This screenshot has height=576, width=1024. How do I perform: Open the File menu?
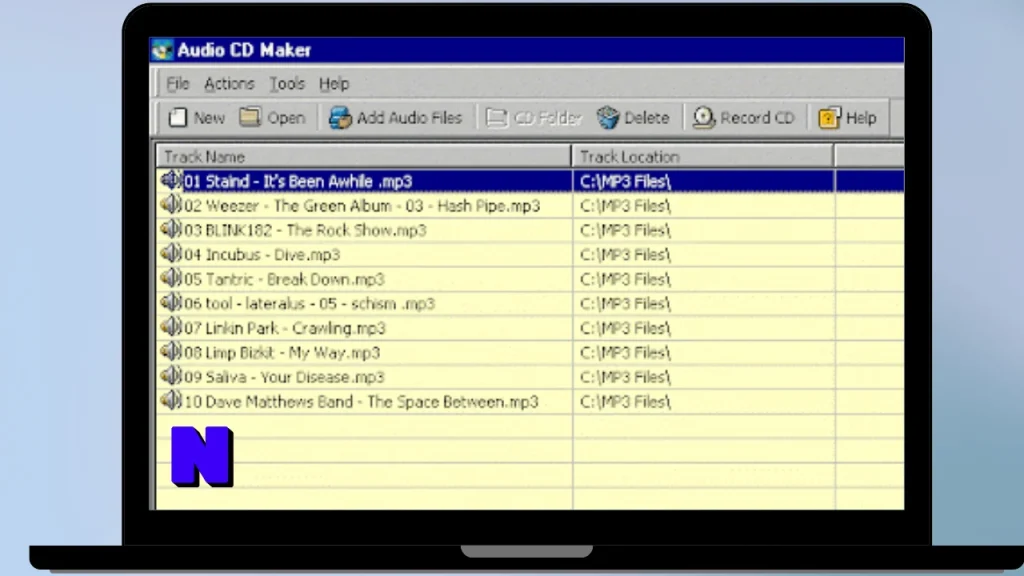(178, 84)
